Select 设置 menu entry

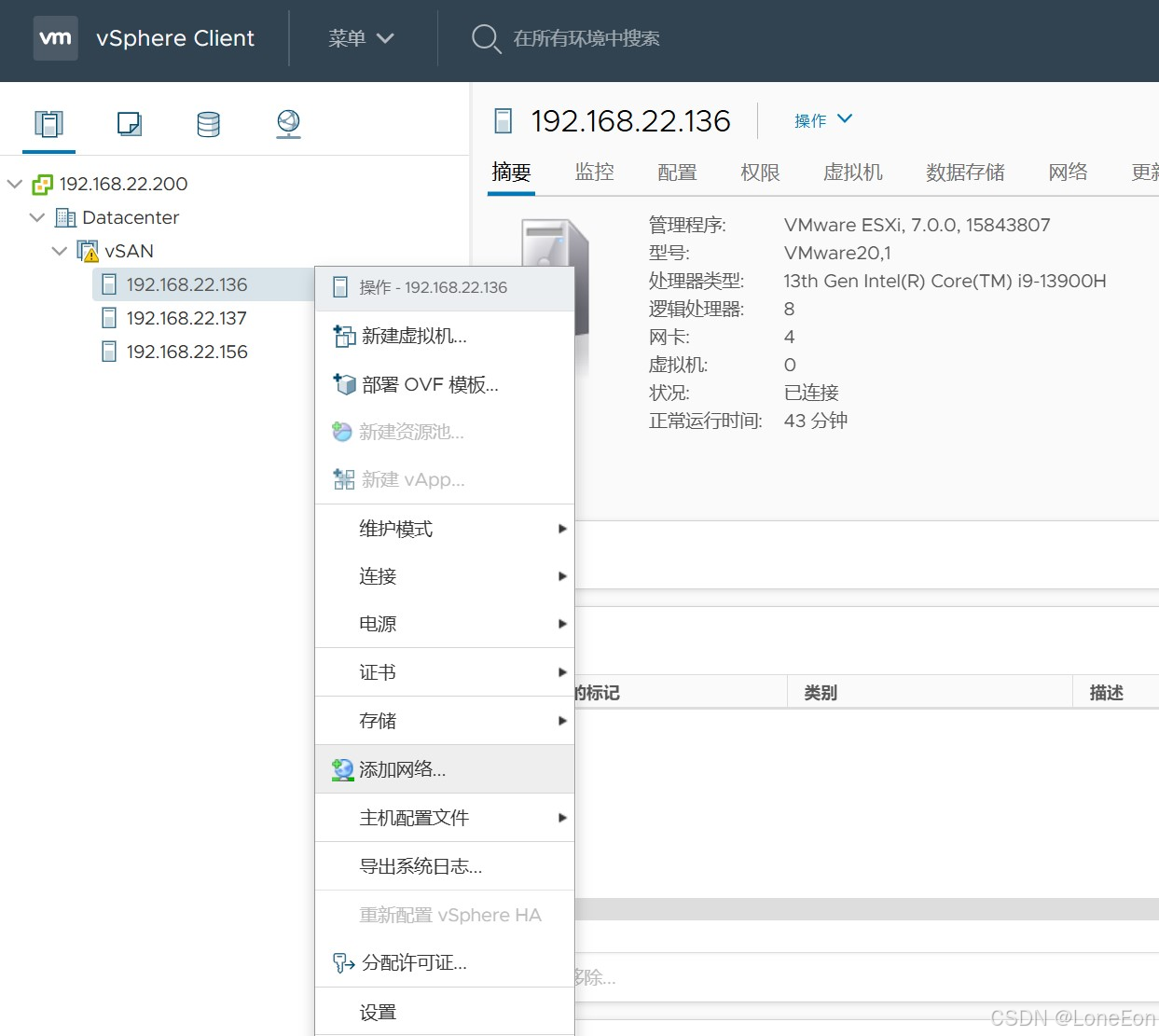click(x=445, y=1012)
